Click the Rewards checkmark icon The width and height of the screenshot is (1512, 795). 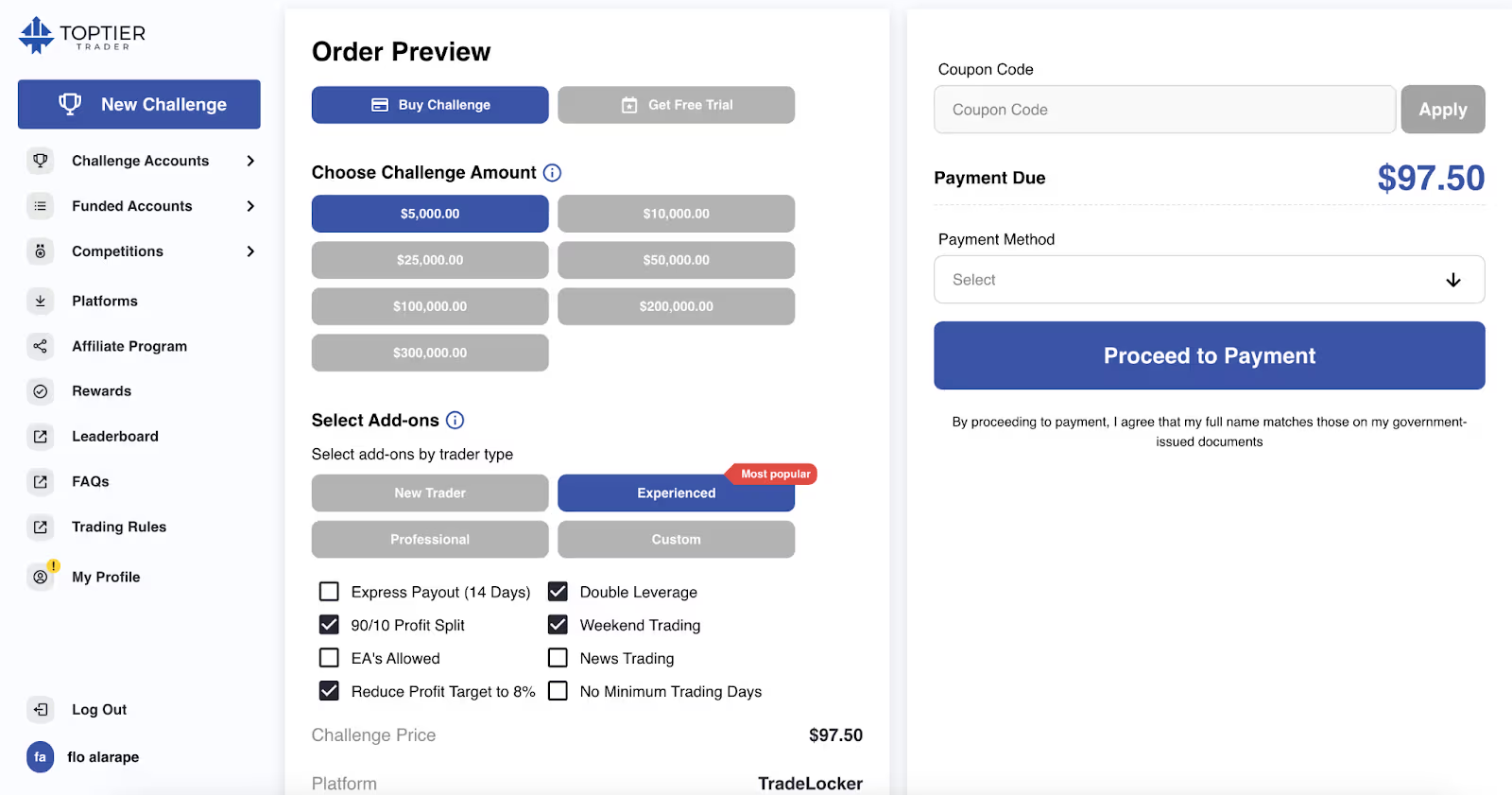[x=40, y=390]
